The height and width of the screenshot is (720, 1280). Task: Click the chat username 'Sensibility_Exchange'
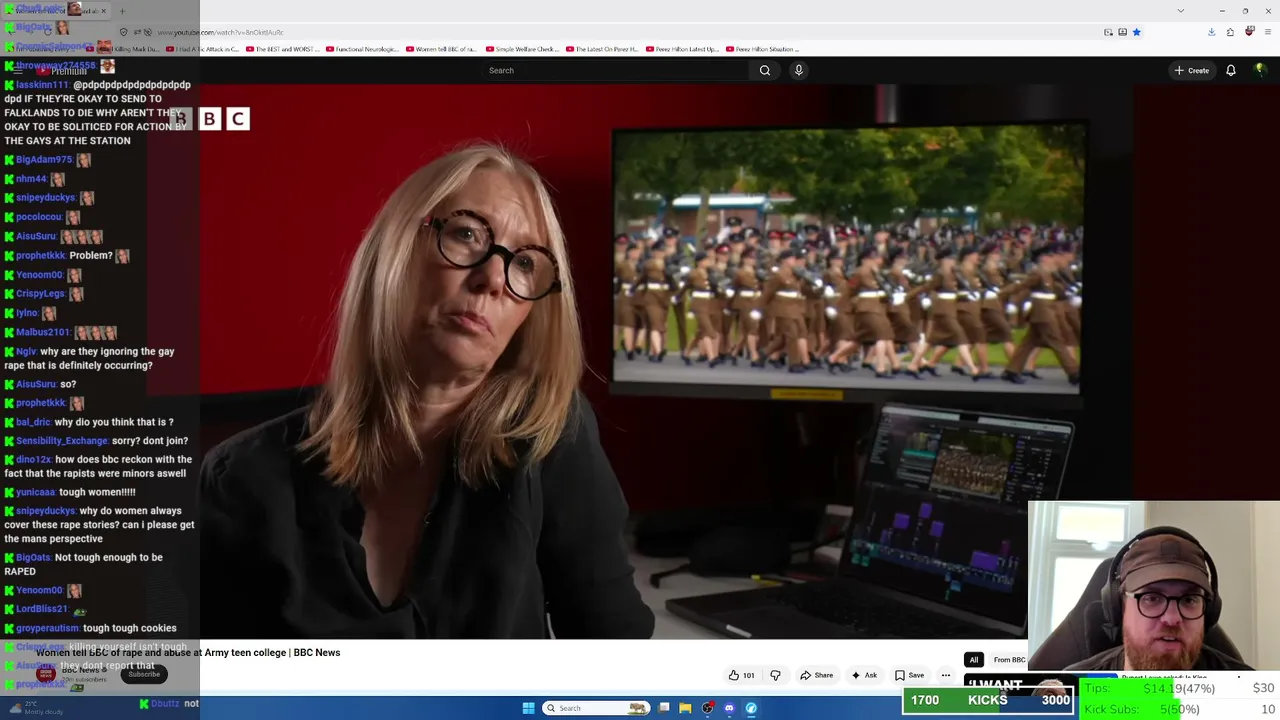click(61, 441)
